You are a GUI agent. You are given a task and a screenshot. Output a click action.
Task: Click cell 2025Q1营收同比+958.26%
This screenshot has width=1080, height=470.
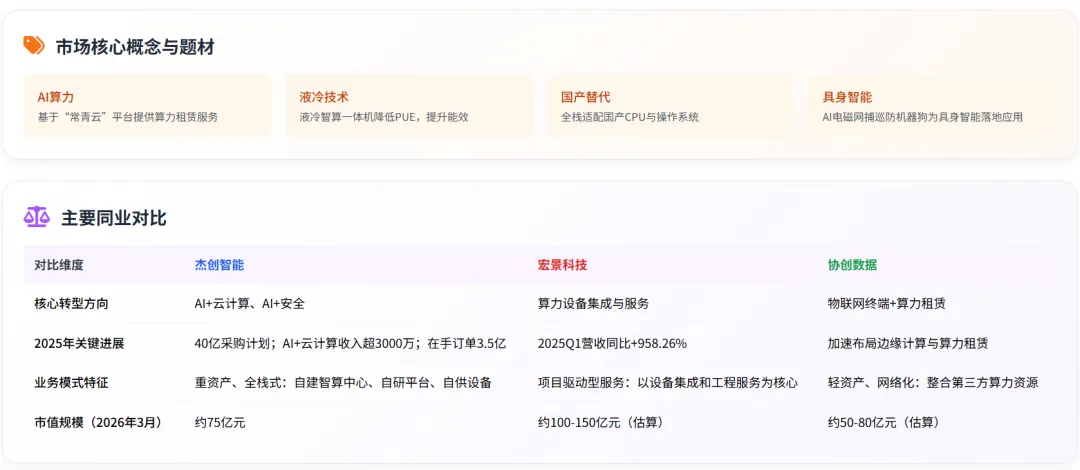tap(612, 343)
